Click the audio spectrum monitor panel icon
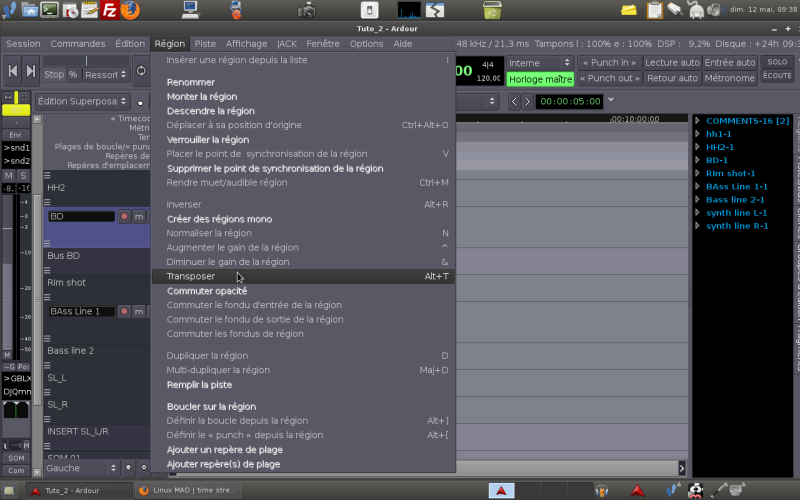Viewport: 800px width, 500px height. pyautogui.click(x=409, y=10)
